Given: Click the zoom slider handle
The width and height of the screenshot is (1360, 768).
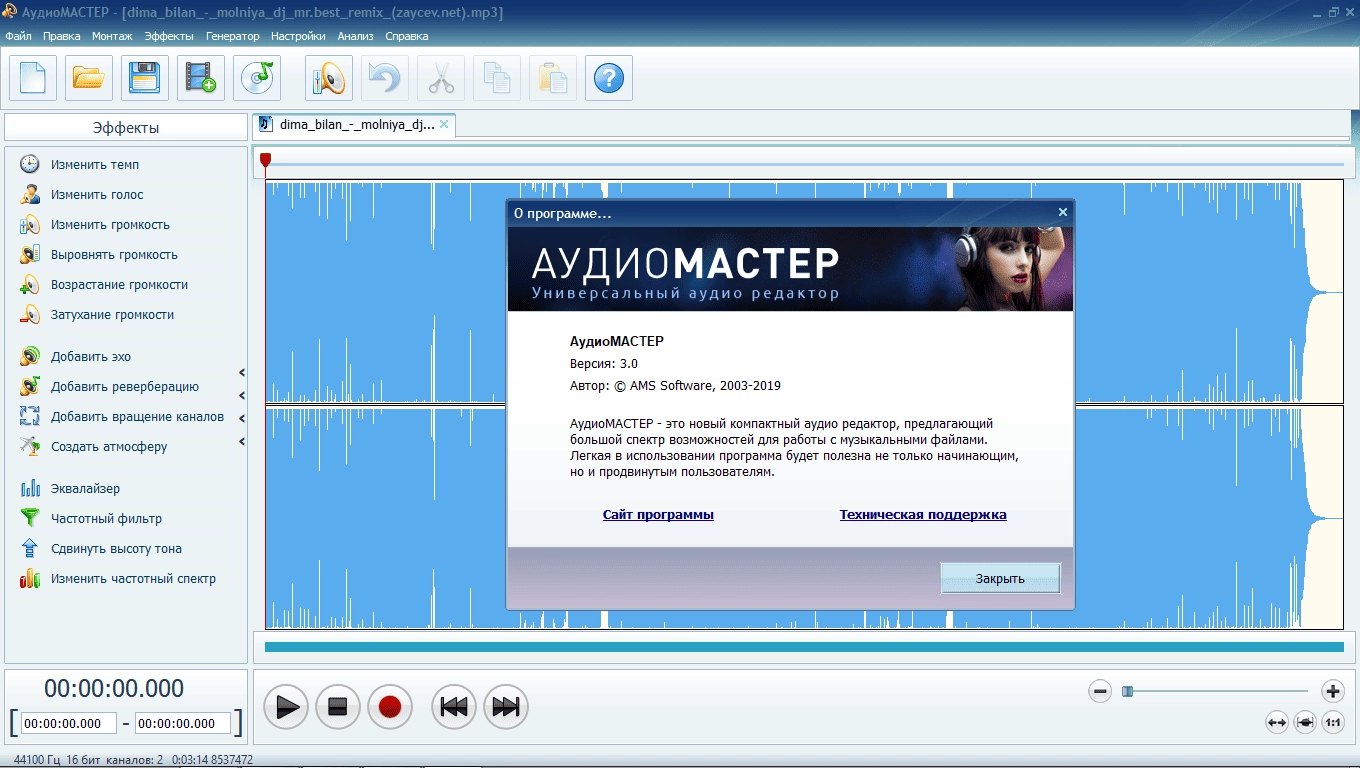Looking at the screenshot, I should point(1127,691).
